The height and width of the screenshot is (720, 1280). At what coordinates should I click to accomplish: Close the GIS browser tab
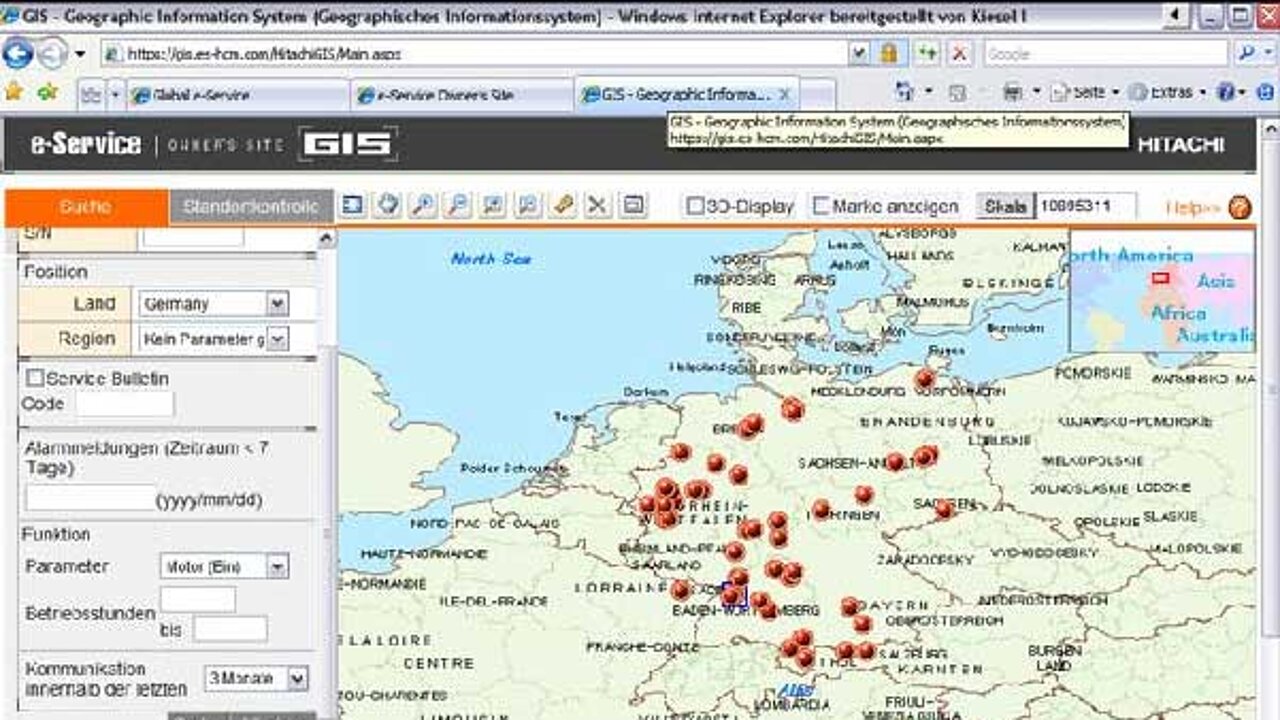tap(784, 95)
